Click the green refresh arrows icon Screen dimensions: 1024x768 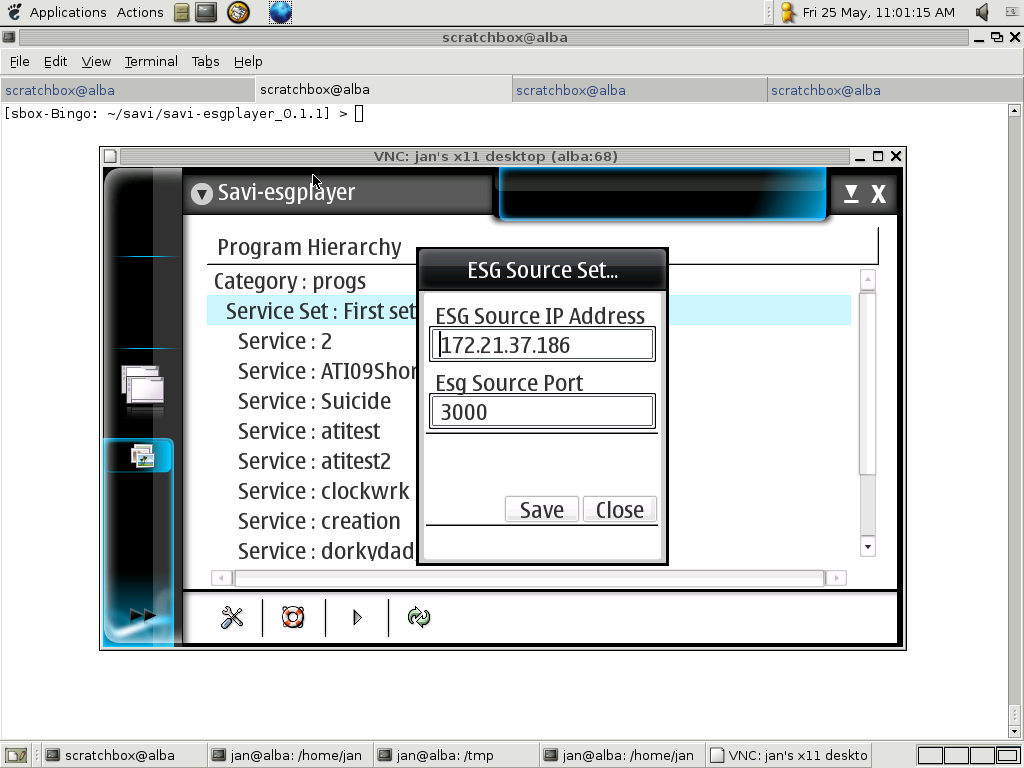click(x=419, y=618)
